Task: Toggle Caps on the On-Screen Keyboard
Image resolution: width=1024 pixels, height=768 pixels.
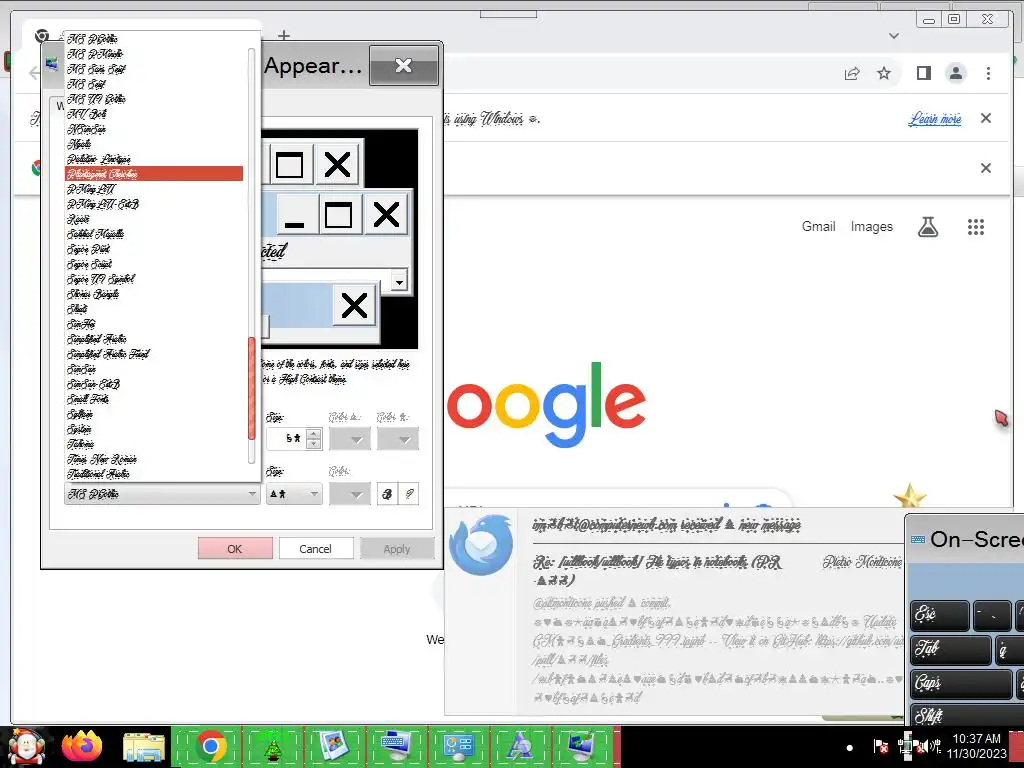Action: pyautogui.click(x=961, y=683)
